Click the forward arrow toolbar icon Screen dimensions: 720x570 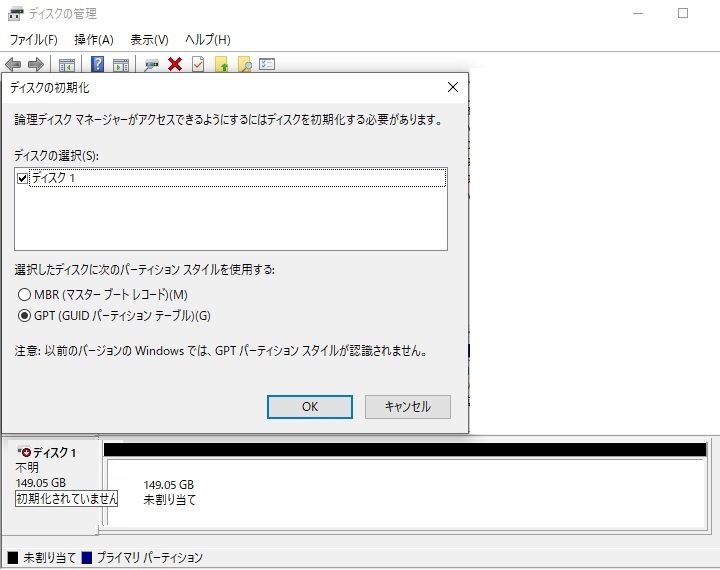(x=36, y=64)
